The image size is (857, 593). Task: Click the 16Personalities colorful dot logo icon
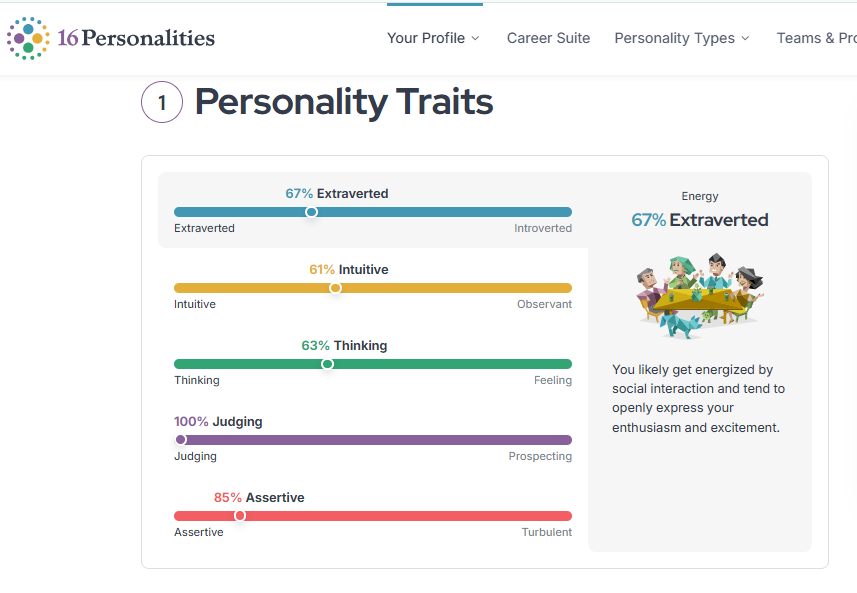pyautogui.click(x=28, y=38)
